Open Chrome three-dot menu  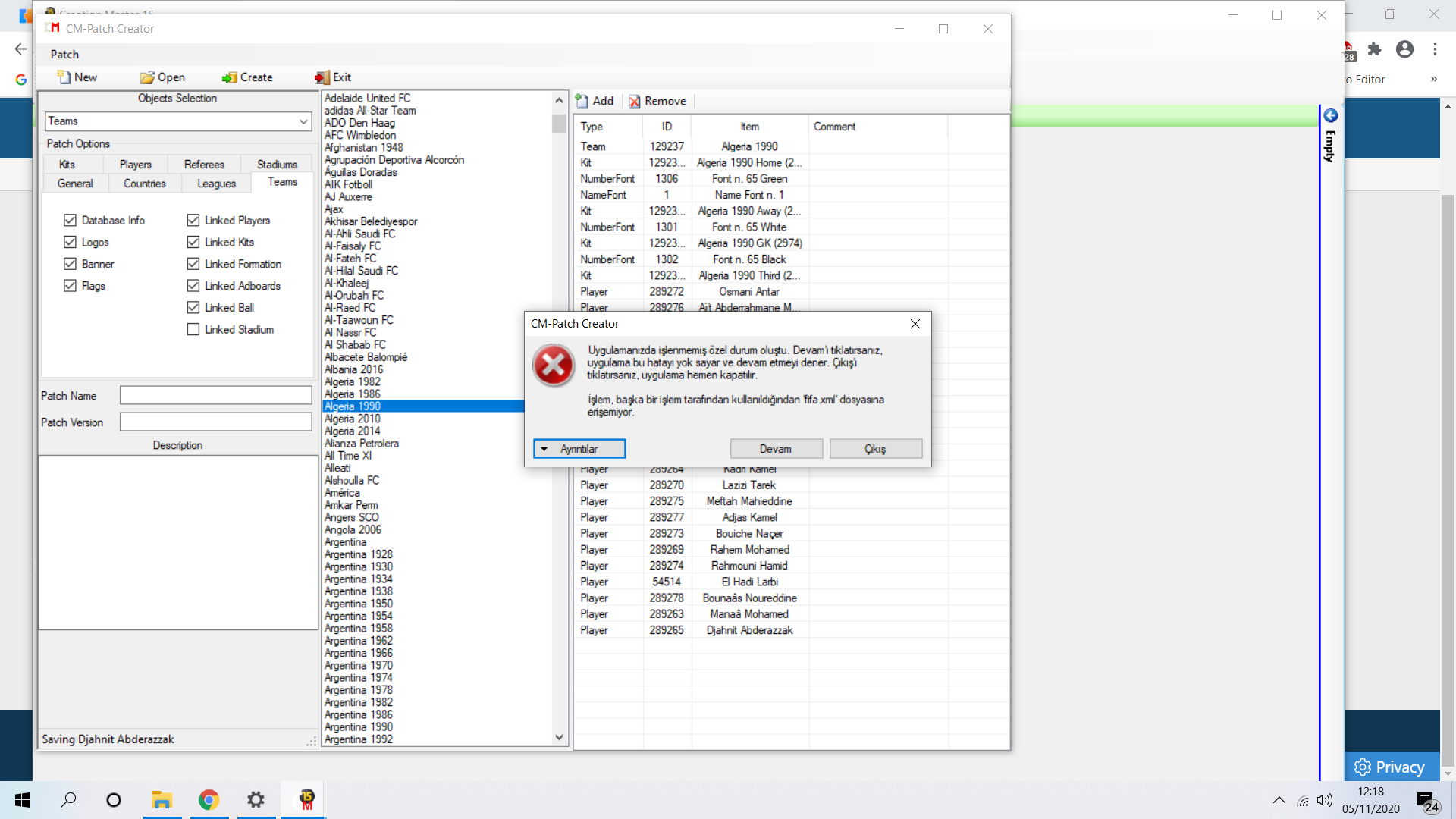[1435, 49]
